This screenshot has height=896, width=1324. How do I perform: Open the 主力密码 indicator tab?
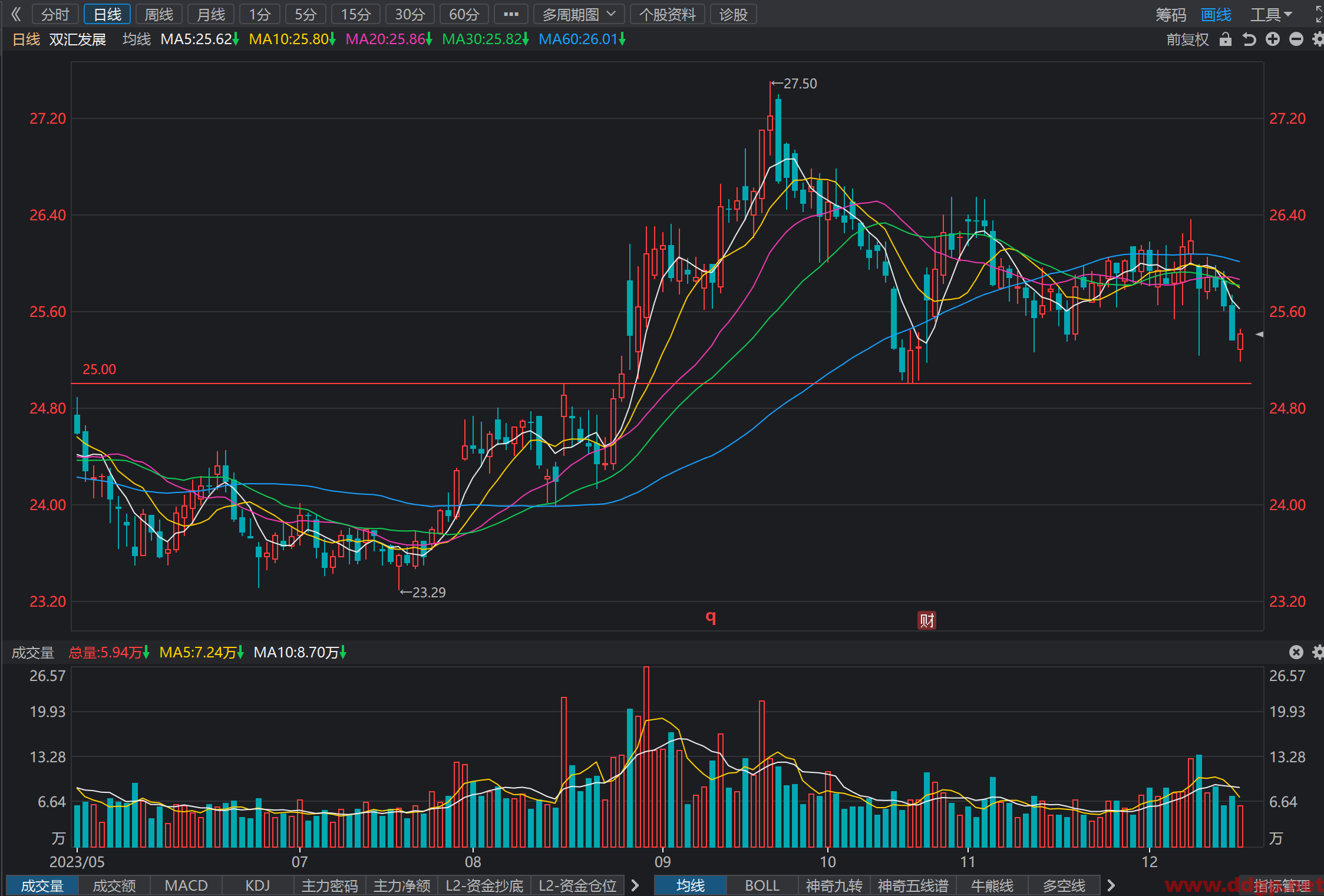pyautogui.click(x=330, y=885)
